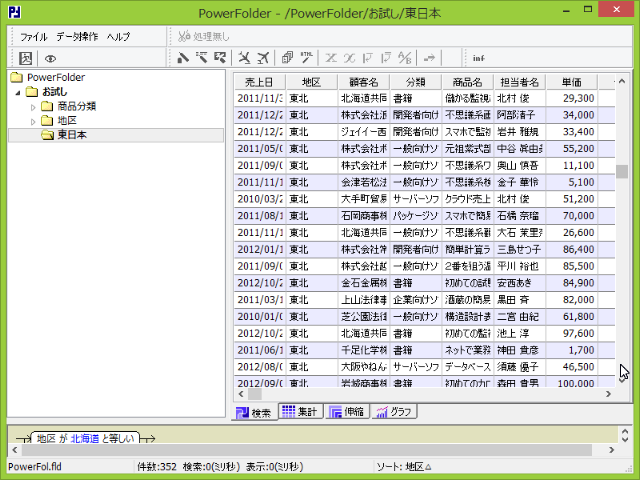The image size is (640, 480).
Task: Click the table's vertical scrollbar up arrow
Action: coord(622,81)
